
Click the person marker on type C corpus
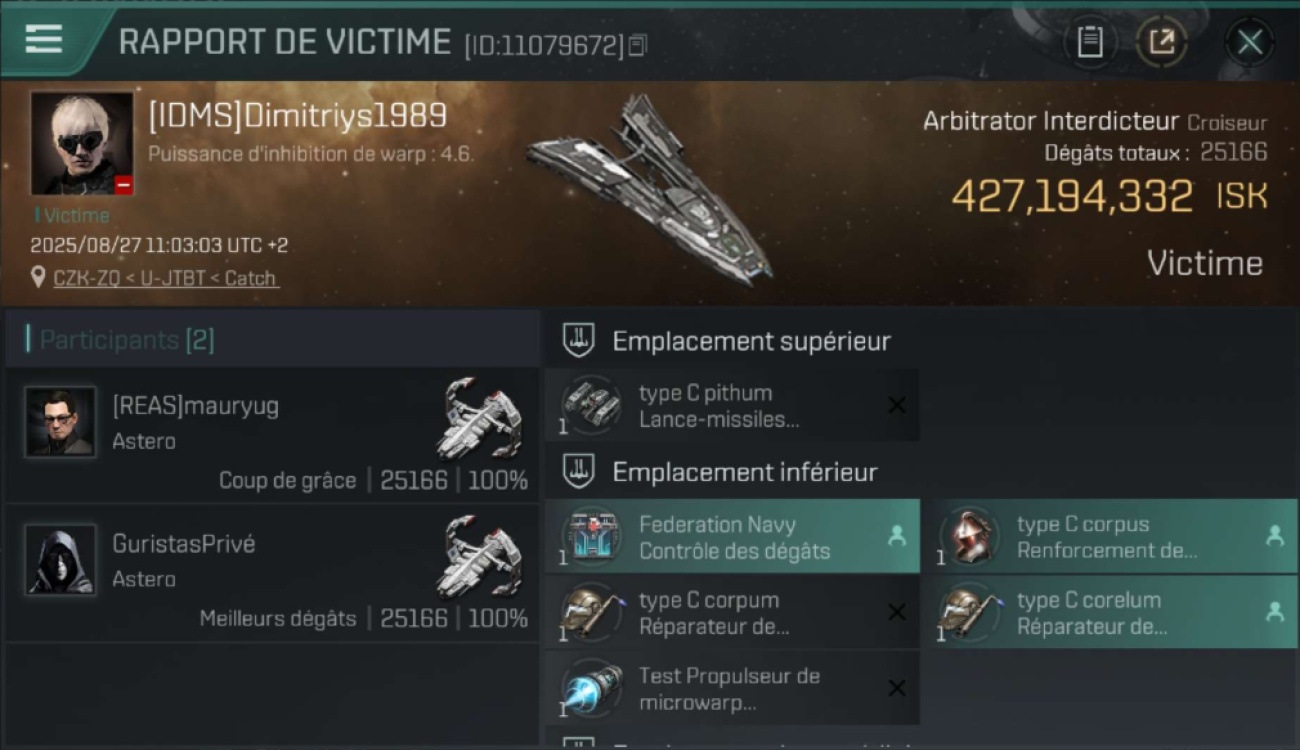click(x=1274, y=536)
